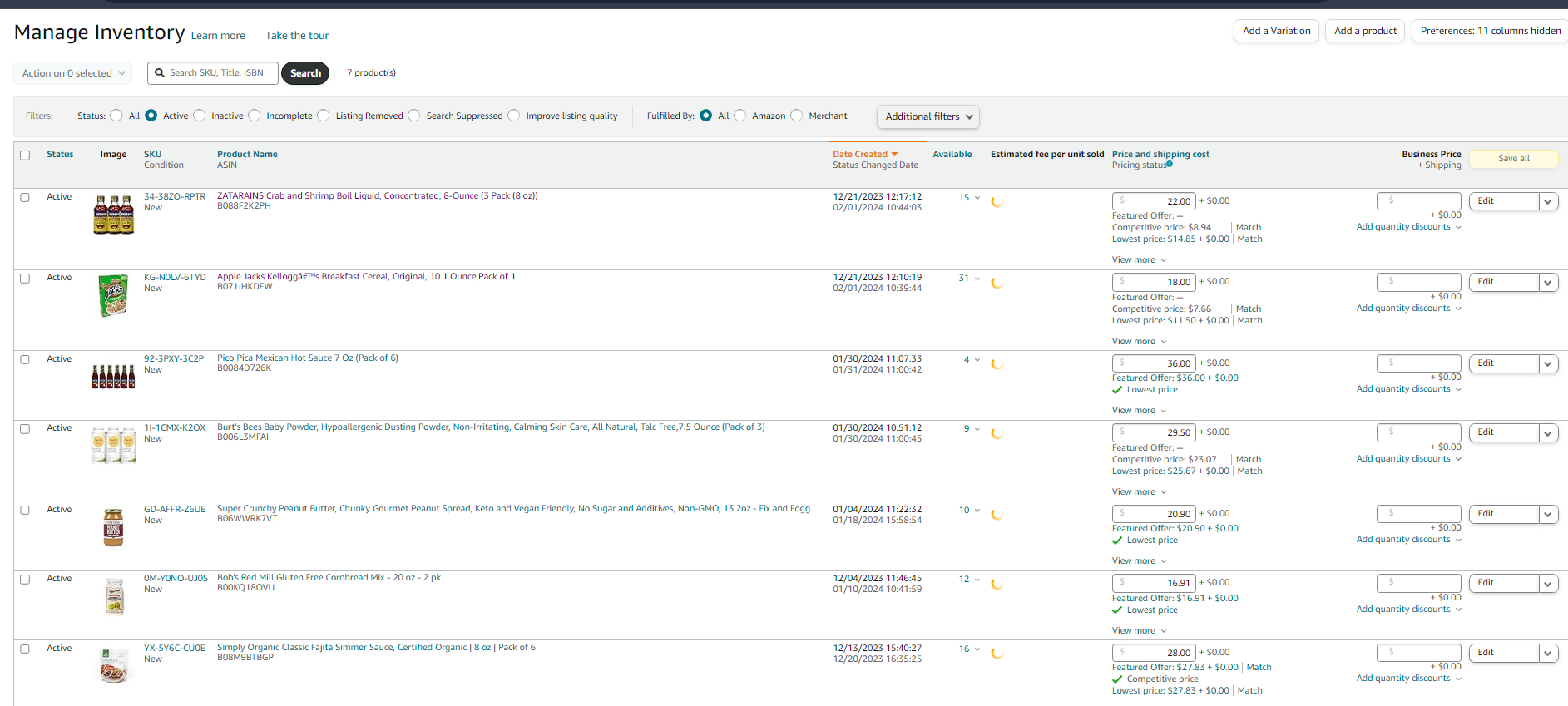Click the price field showing 22.00
This screenshot has height=706, width=1568.
(1154, 201)
